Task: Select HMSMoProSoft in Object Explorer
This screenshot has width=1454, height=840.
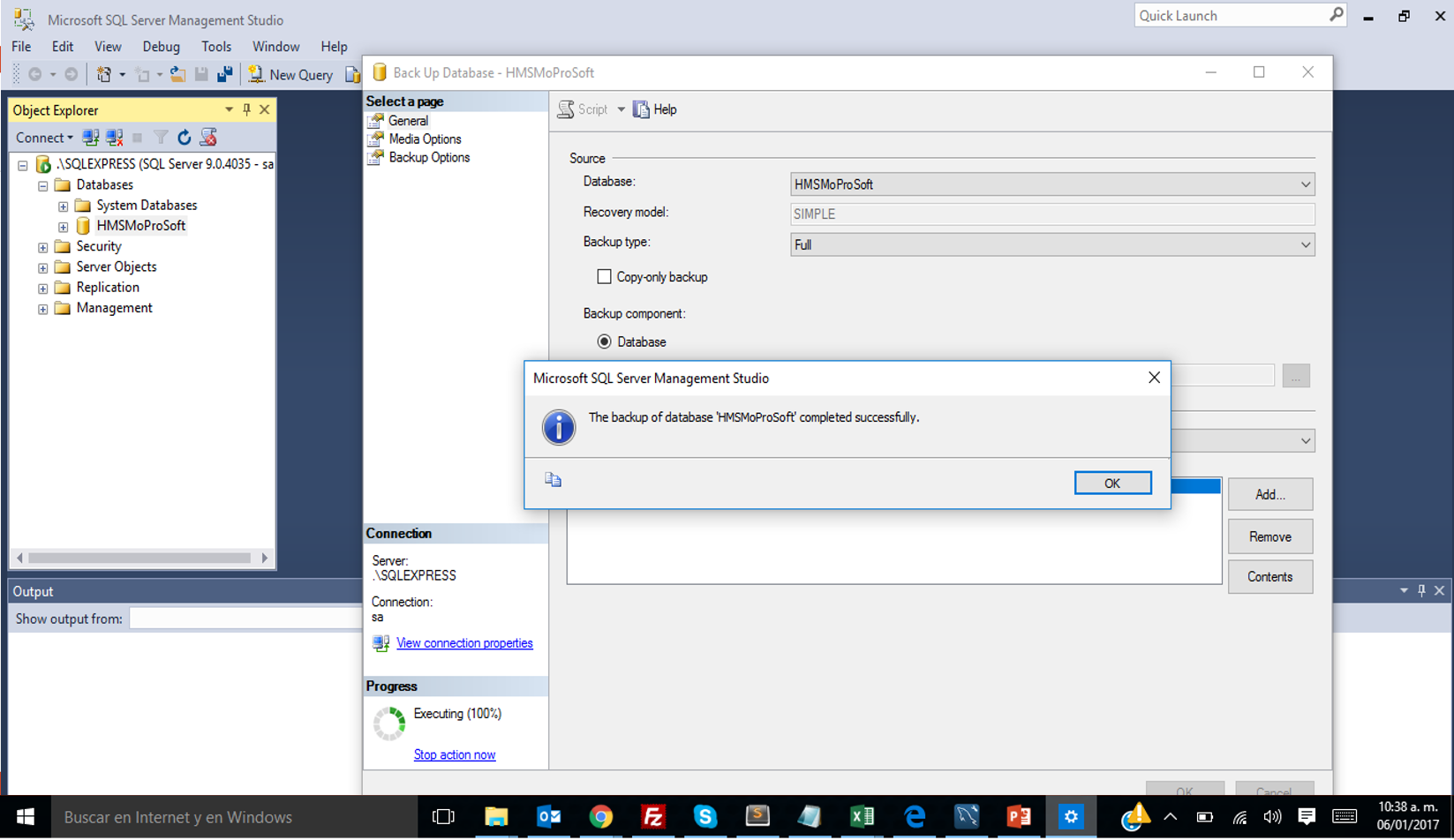Action: pos(140,226)
